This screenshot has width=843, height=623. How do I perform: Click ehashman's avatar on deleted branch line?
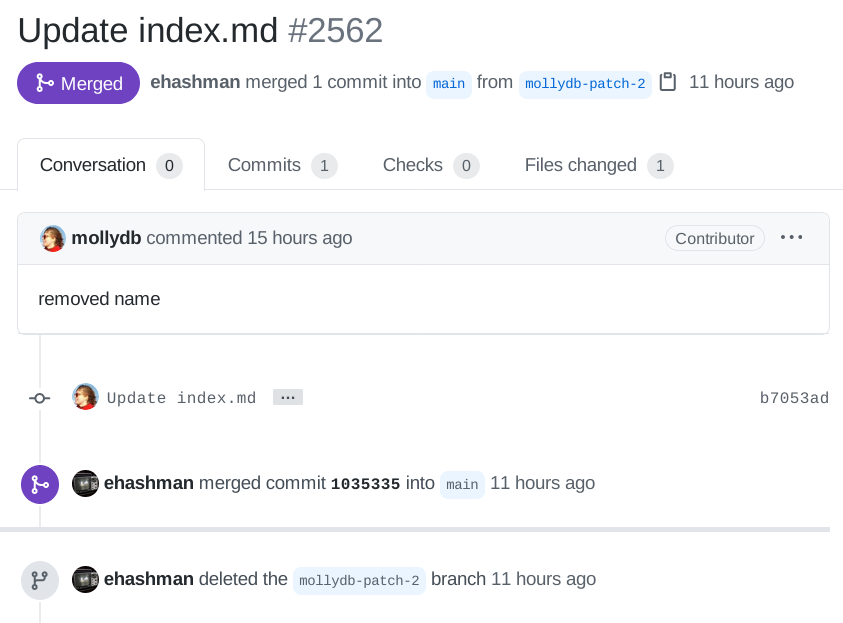click(x=85, y=579)
